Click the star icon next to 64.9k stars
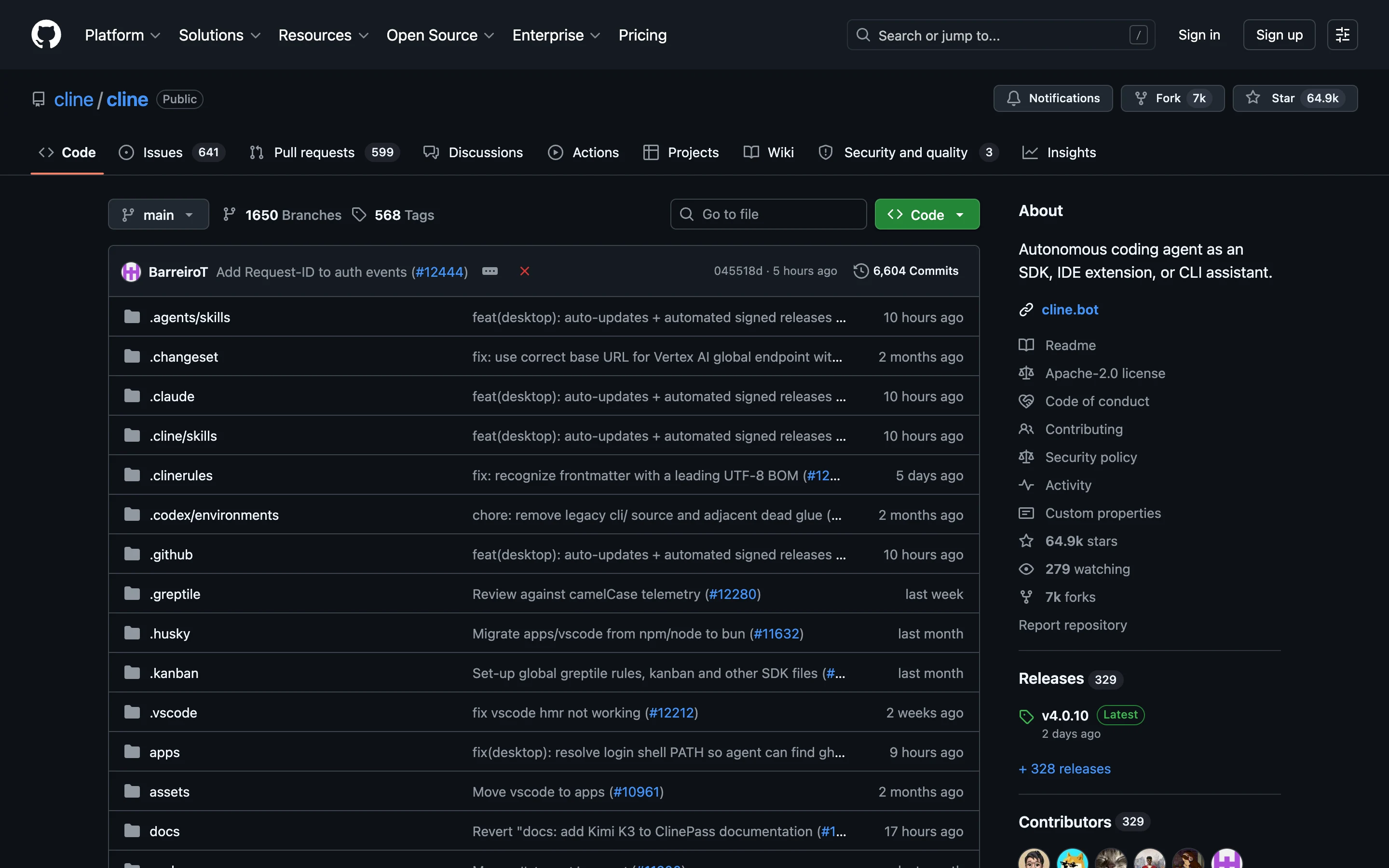This screenshot has height=868, width=1389. tap(1026, 541)
